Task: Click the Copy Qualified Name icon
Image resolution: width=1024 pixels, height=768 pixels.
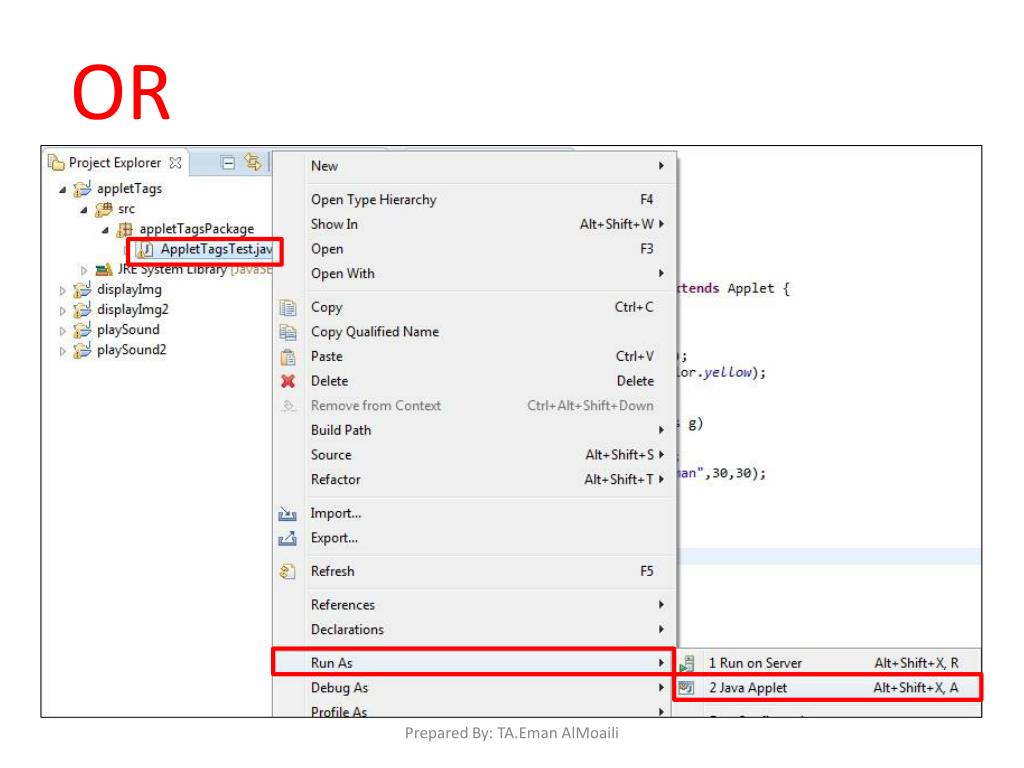Action: [288, 332]
